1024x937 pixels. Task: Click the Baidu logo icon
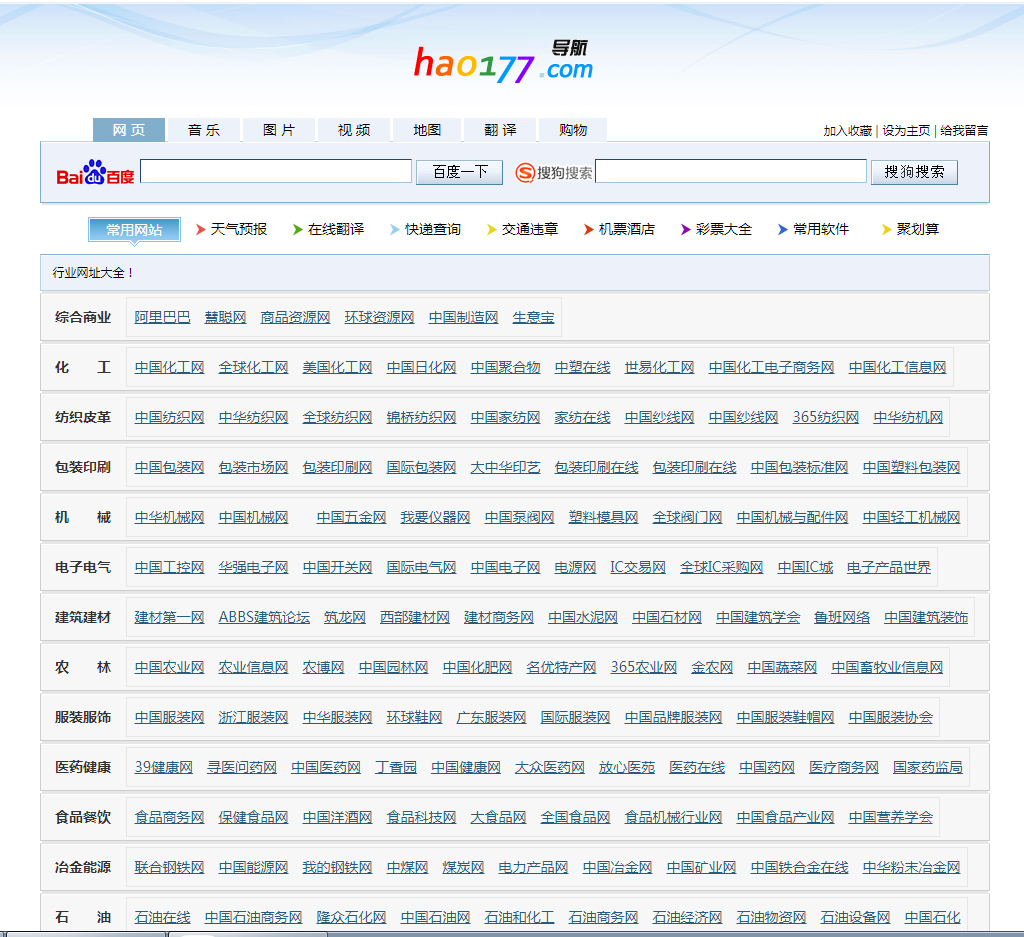(95, 172)
